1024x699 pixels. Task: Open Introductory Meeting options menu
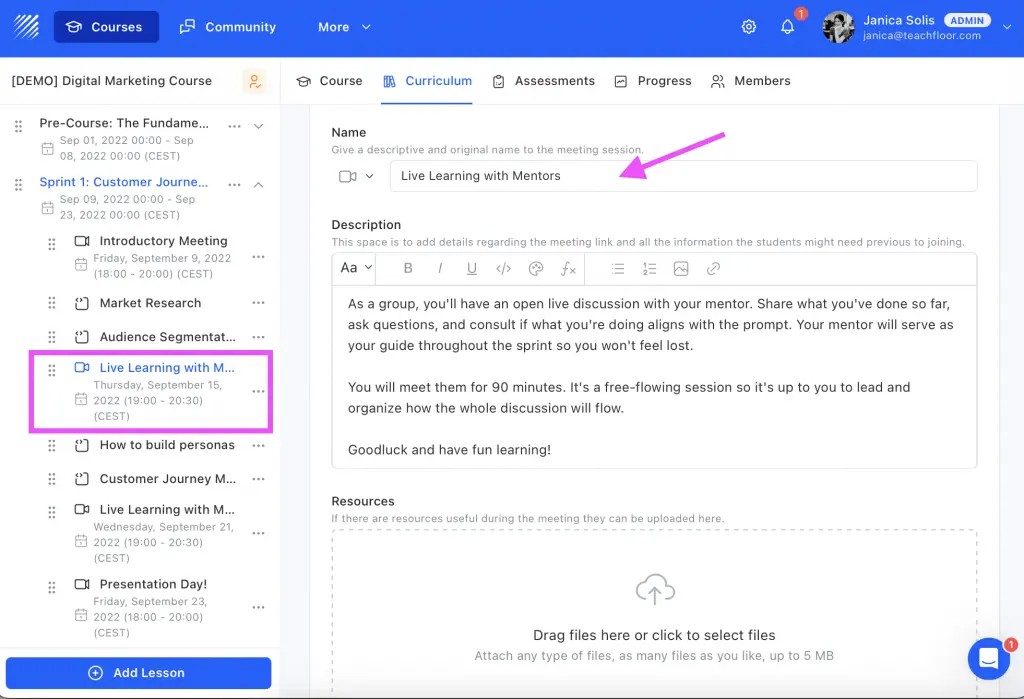click(259, 257)
